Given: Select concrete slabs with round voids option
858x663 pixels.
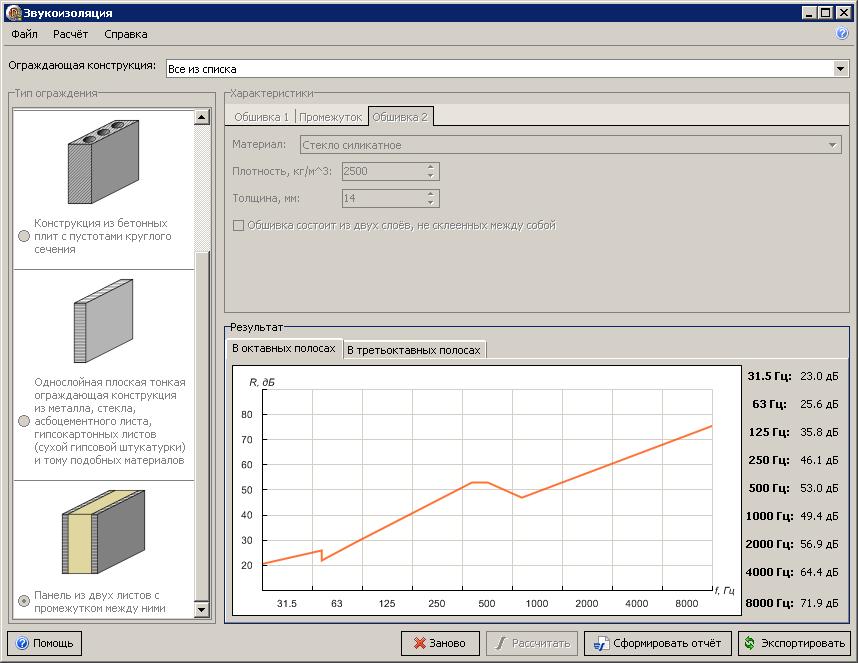Looking at the screenshot, I should [x=24, y=236].
